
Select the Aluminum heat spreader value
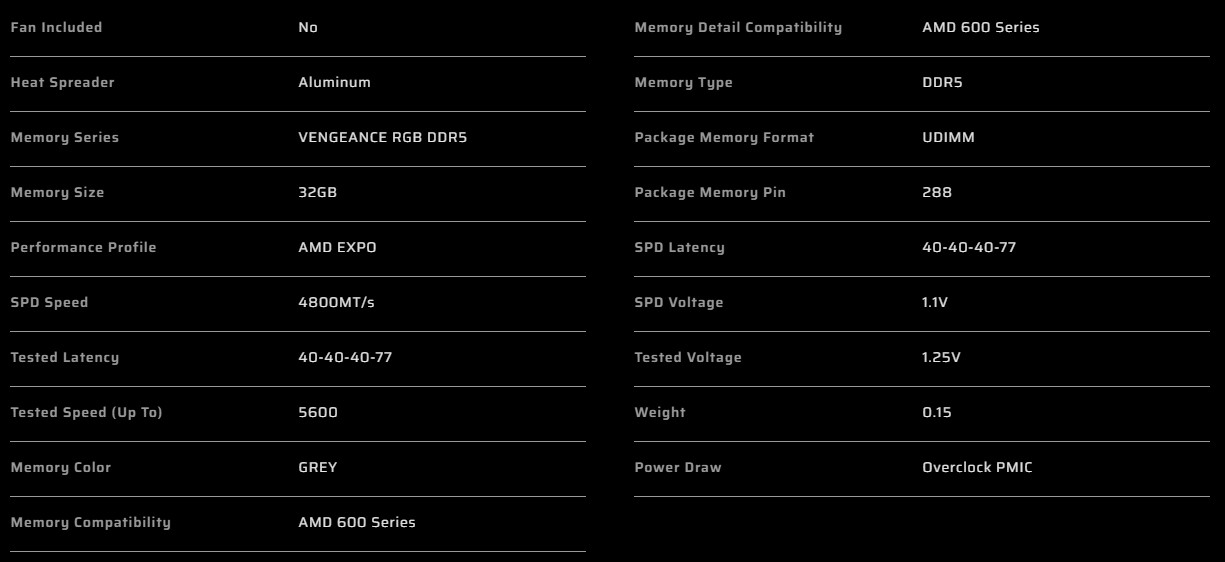[x=334, y=83]
